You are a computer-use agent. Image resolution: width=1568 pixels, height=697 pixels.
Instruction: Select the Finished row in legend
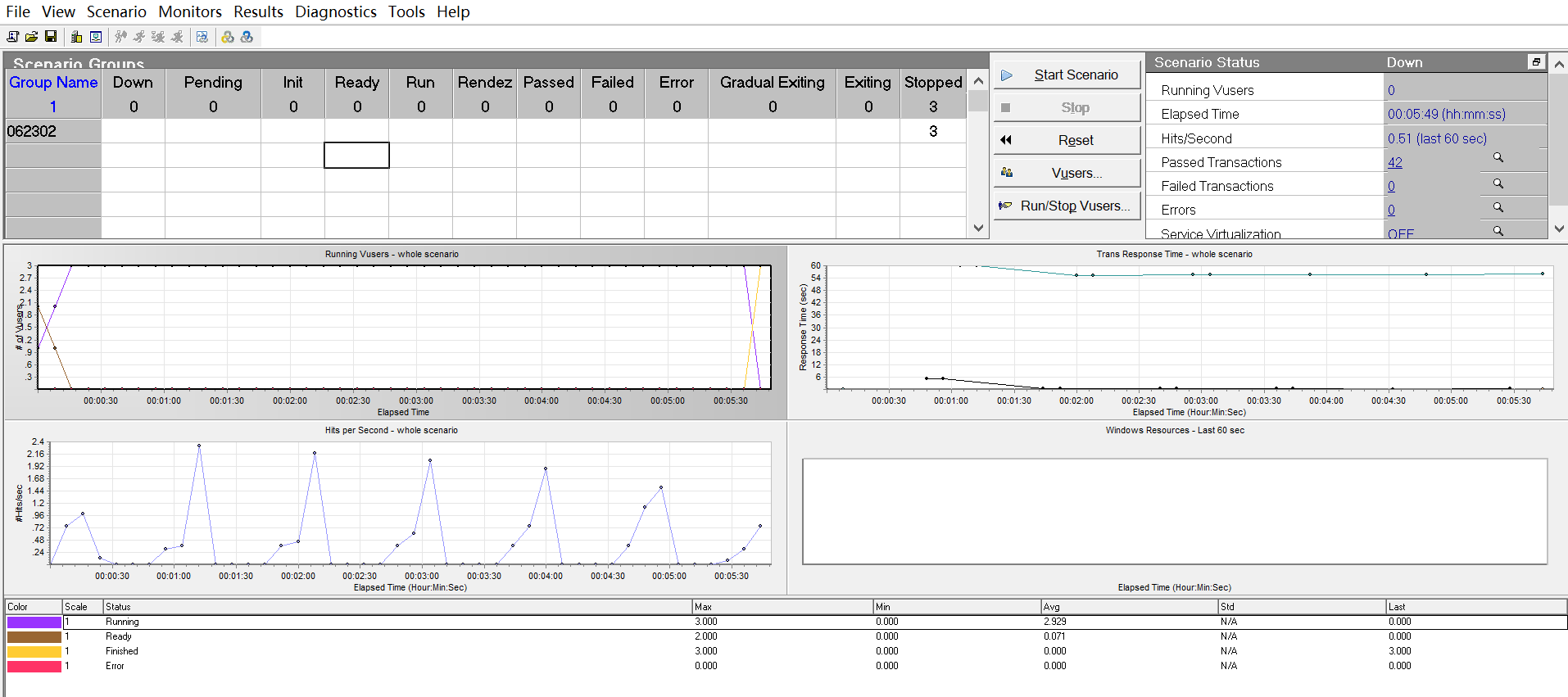click(786, 651)
